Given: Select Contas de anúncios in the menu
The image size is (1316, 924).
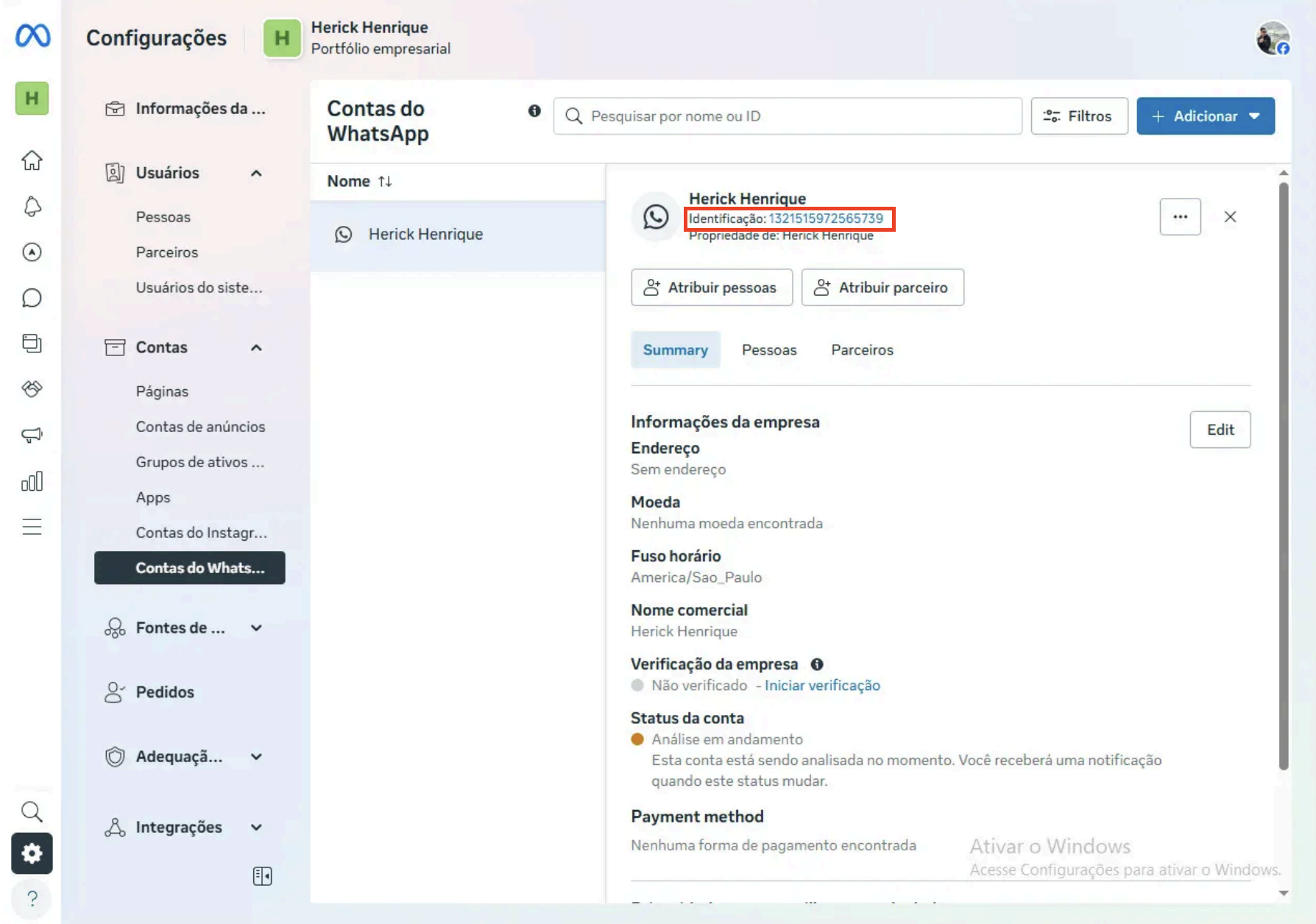Looking at the screenshot, I should tap(200, 426).
